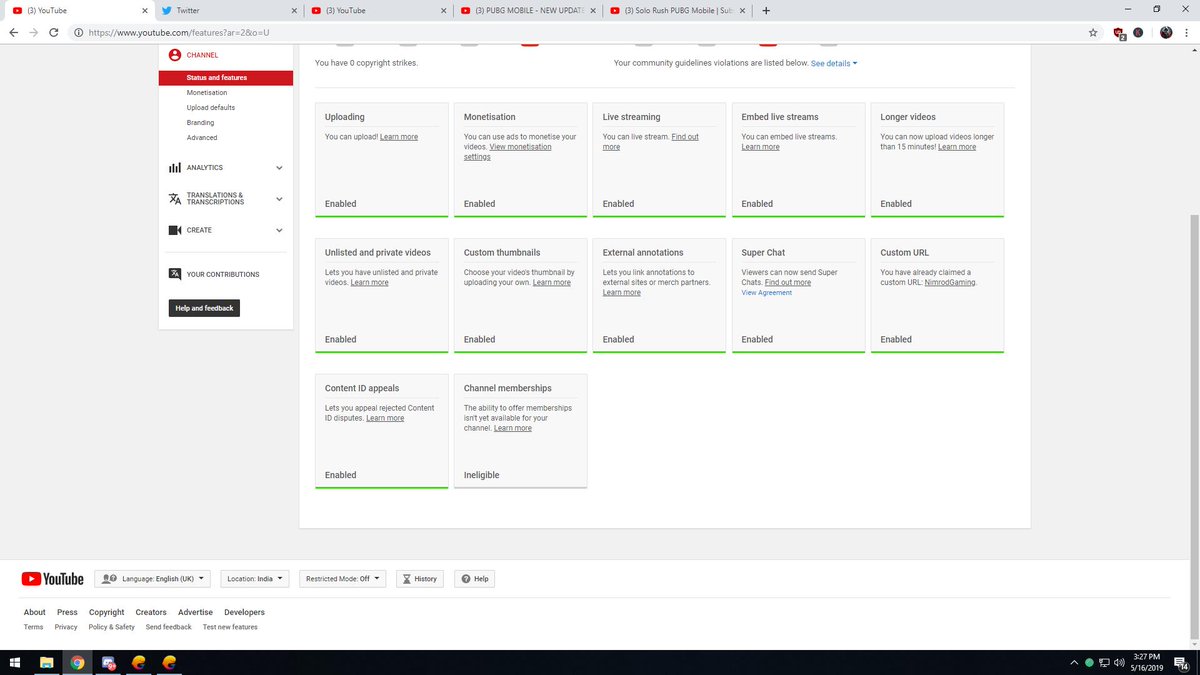Select Advanced in the sidebar
This screenshot has width=1200, height=675.
point(201,137)
